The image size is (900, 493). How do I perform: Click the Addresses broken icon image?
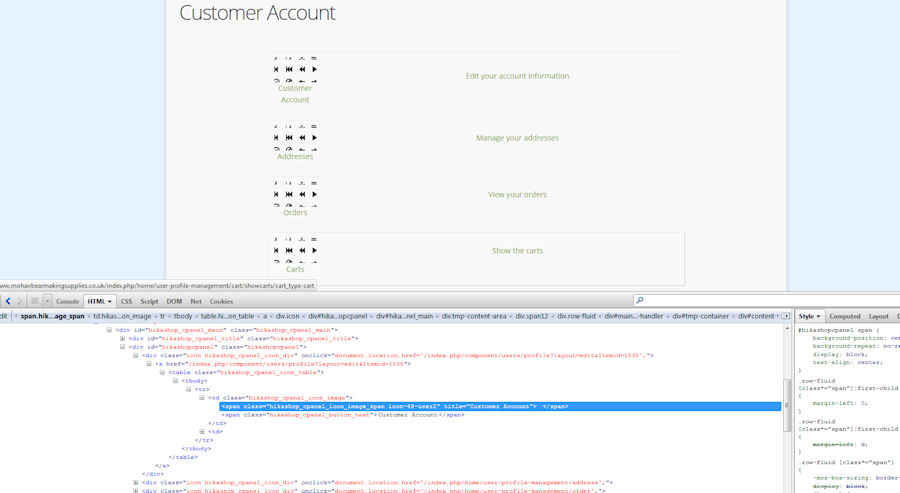[x=295, y=138]
